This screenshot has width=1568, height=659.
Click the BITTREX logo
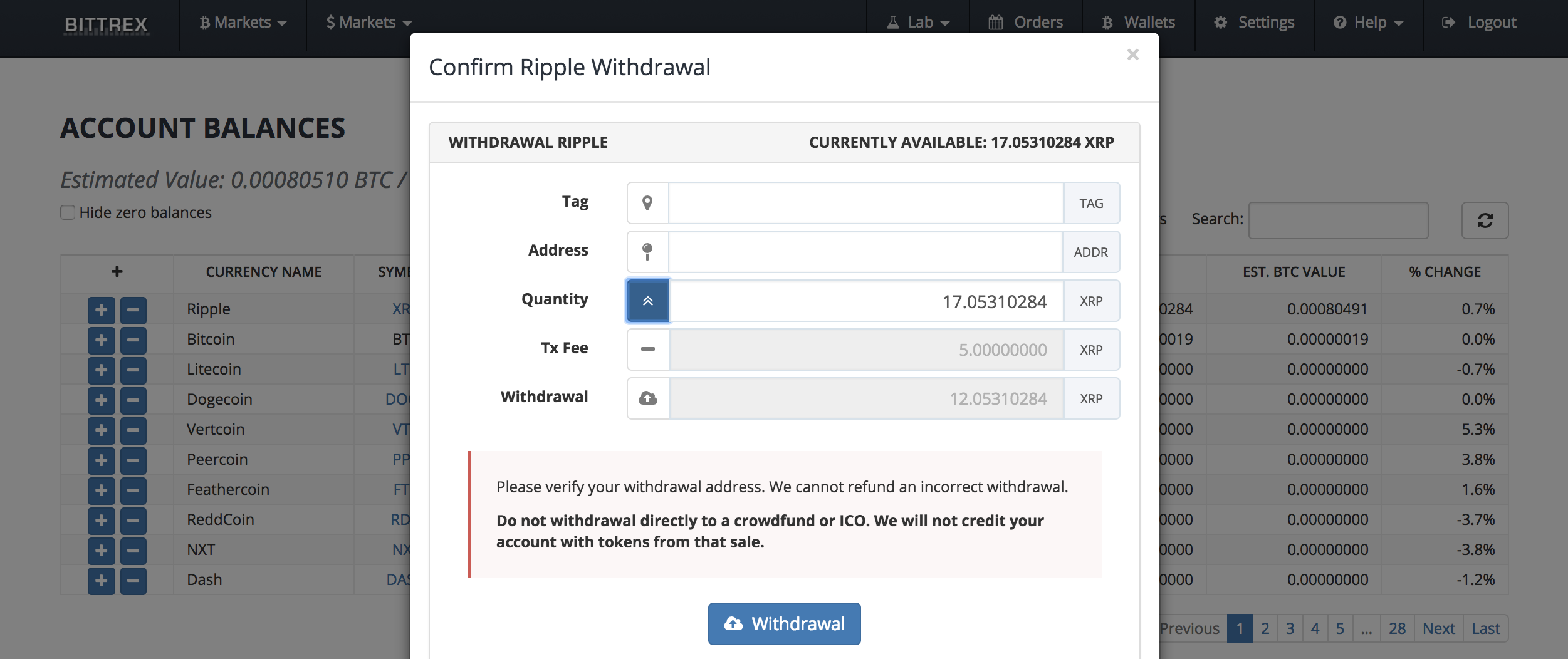coord(106,25)
